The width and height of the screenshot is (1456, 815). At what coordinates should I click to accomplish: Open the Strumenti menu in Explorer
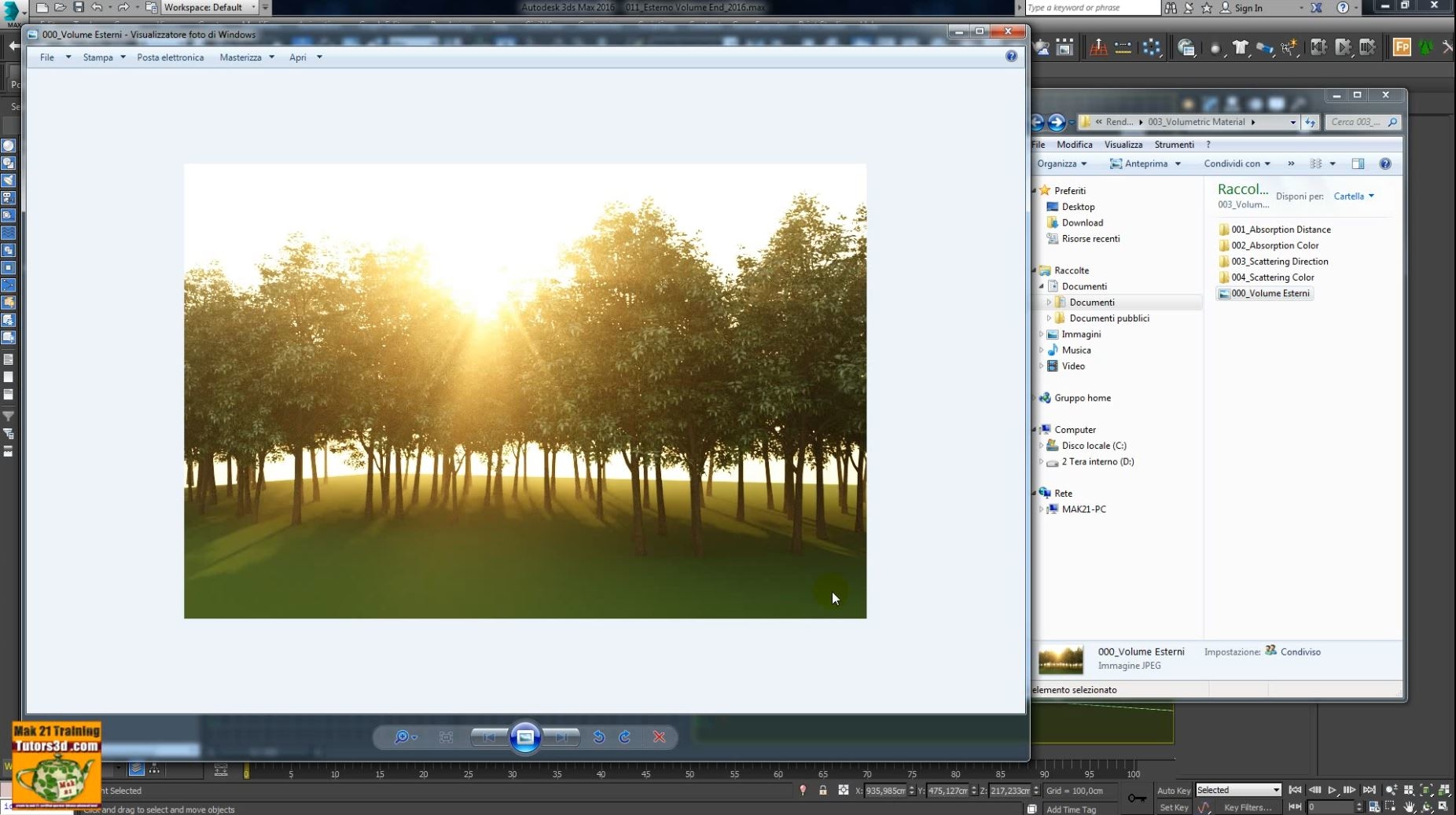click(x=1175, y=144)
